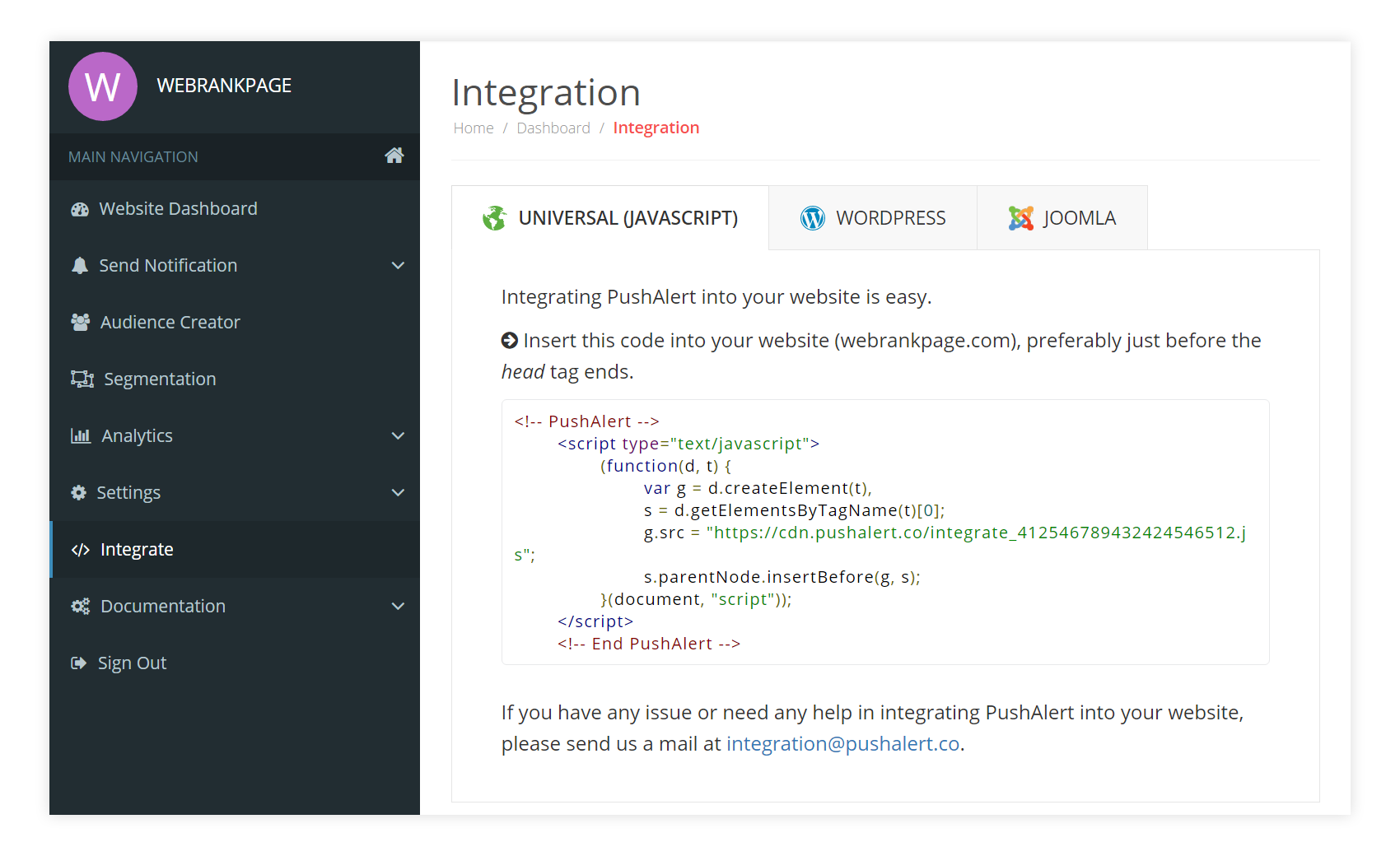Click the Segmentation group icon
This screenshot has height=856, width=1400.
82,379
